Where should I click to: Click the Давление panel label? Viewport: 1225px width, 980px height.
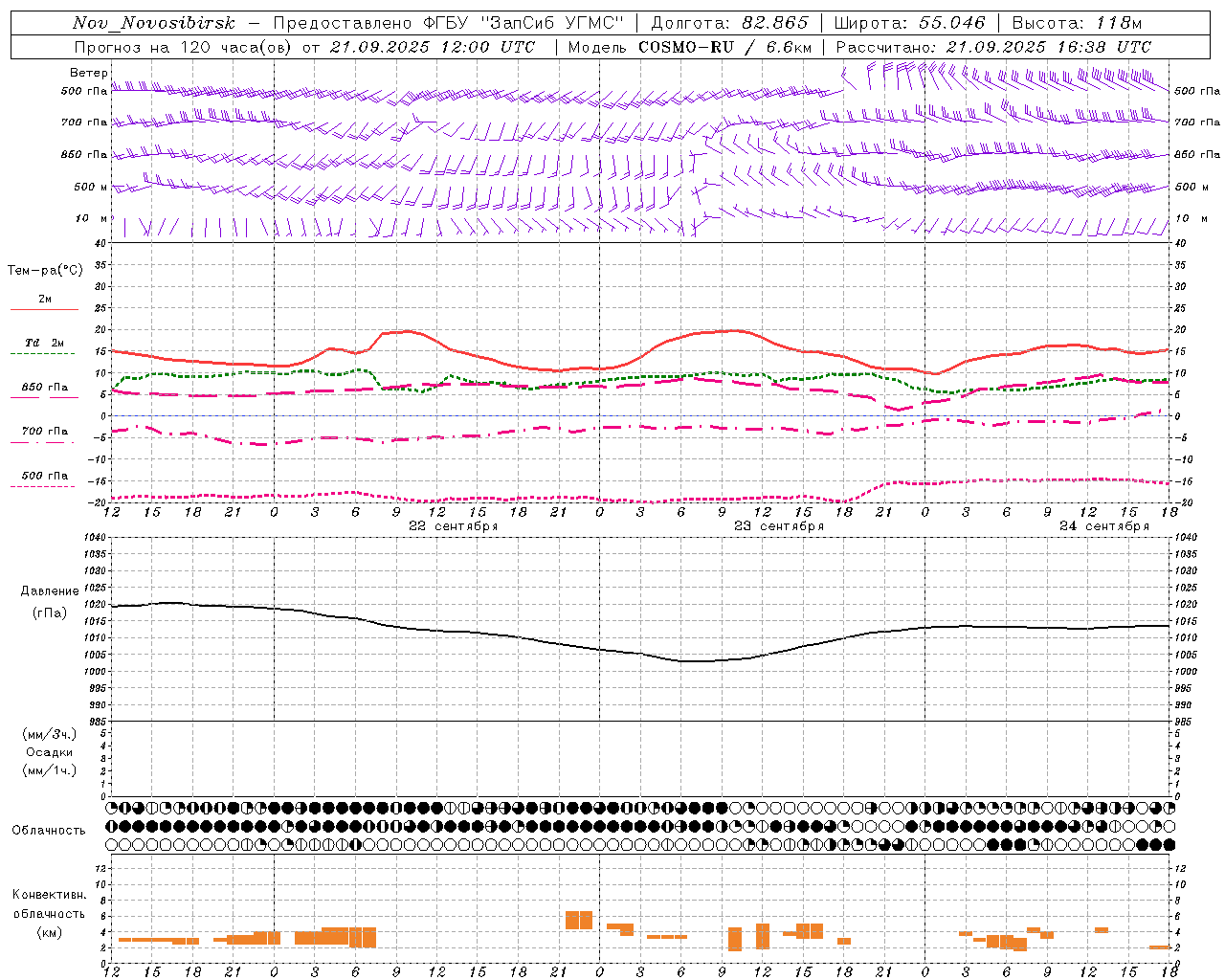click(49, 591)
